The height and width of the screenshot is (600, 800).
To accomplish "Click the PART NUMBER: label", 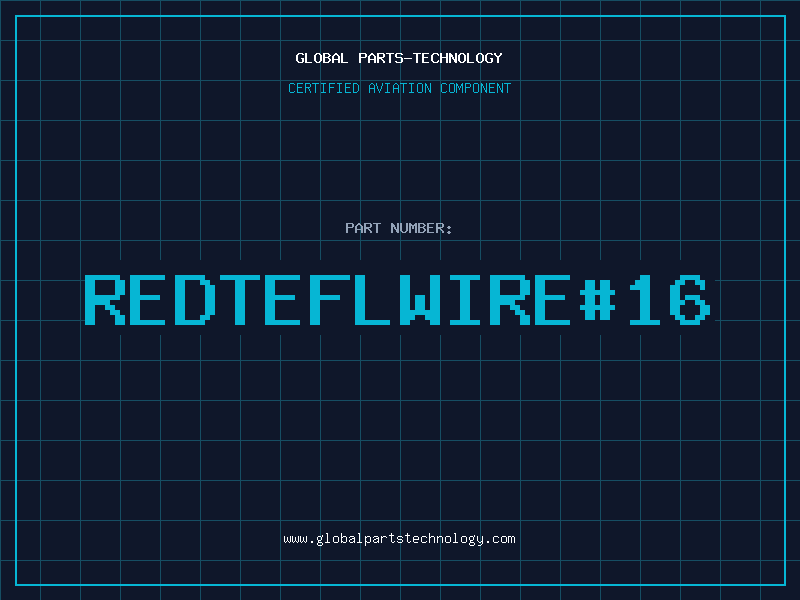I will (x=399, y=228).
